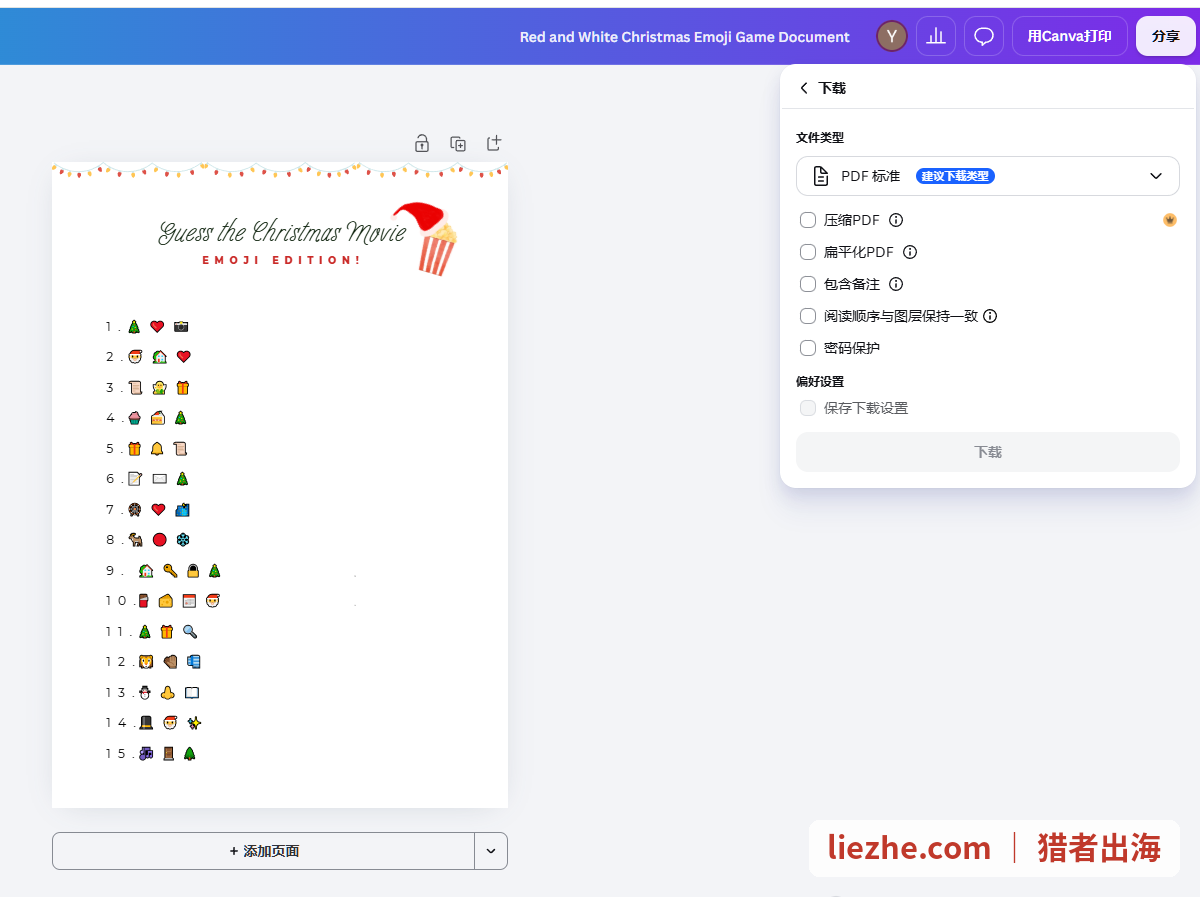Check the 包含备注 option
The height and width of the screenshot is (897, 1200).
coord(808,284)
